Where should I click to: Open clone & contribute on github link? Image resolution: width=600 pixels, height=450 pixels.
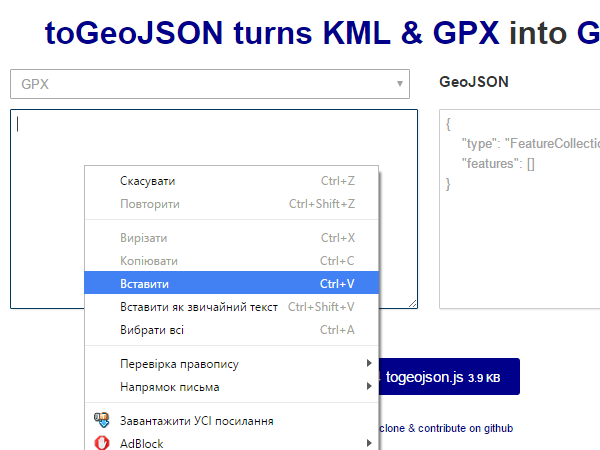[x=446, y=428]
